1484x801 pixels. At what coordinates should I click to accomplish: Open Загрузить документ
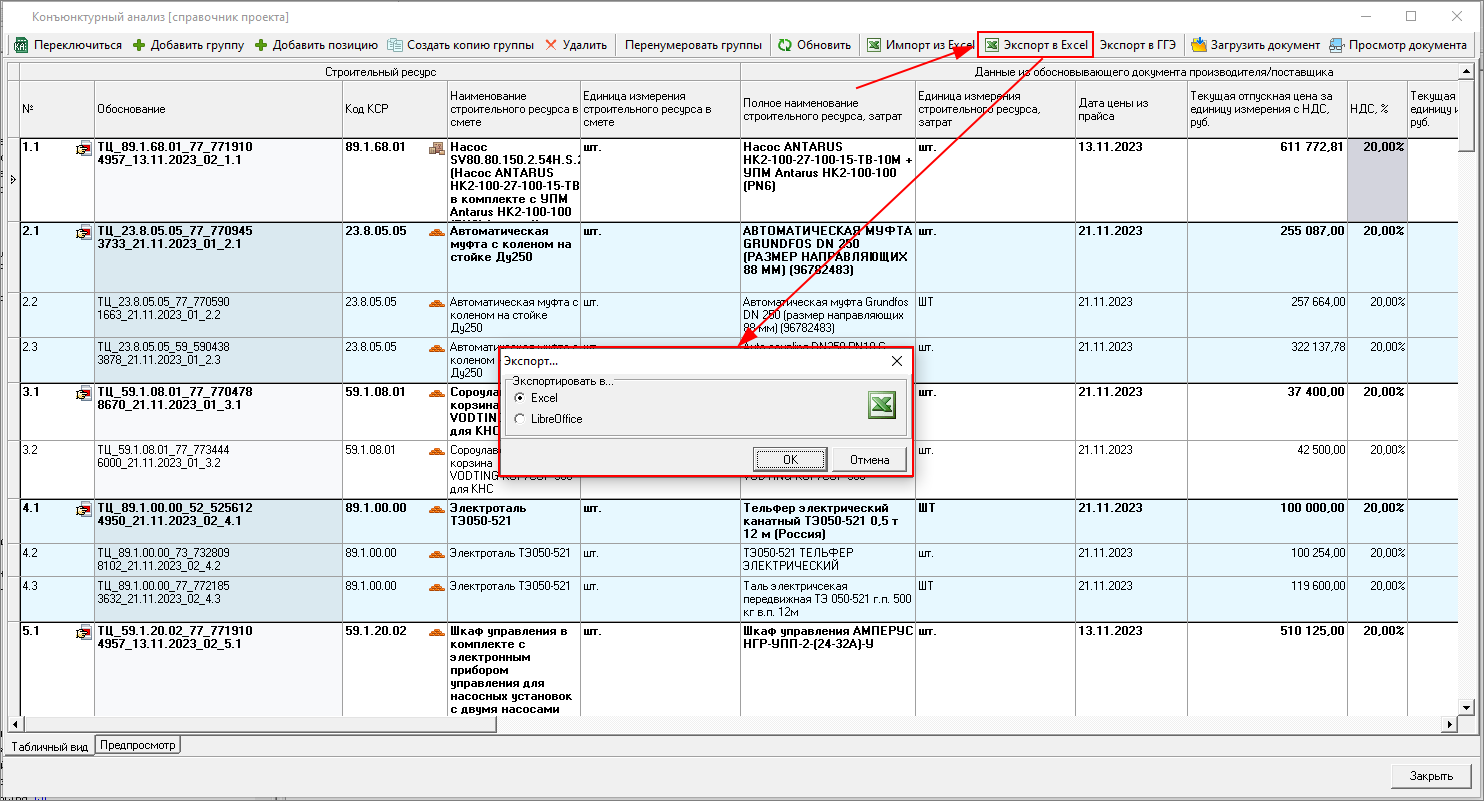point(1255,45)
